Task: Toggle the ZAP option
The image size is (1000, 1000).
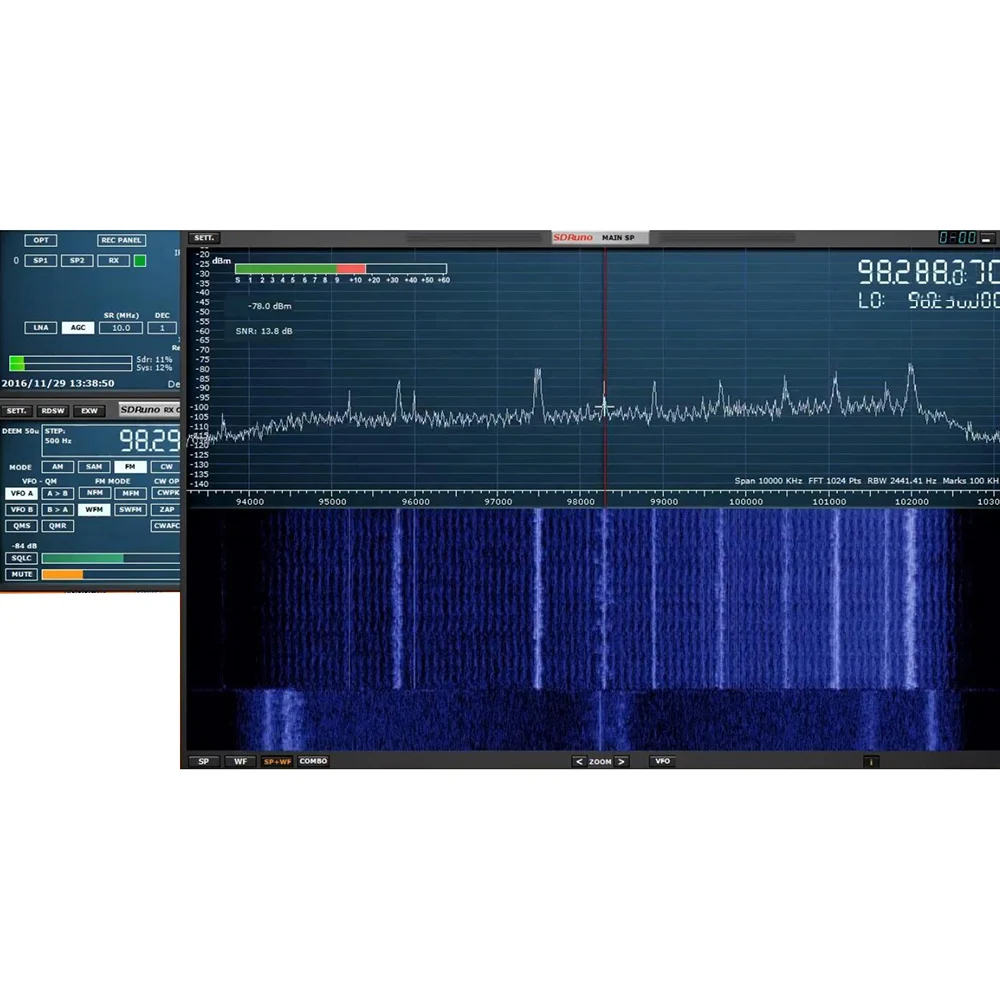Action: [166, 510]
